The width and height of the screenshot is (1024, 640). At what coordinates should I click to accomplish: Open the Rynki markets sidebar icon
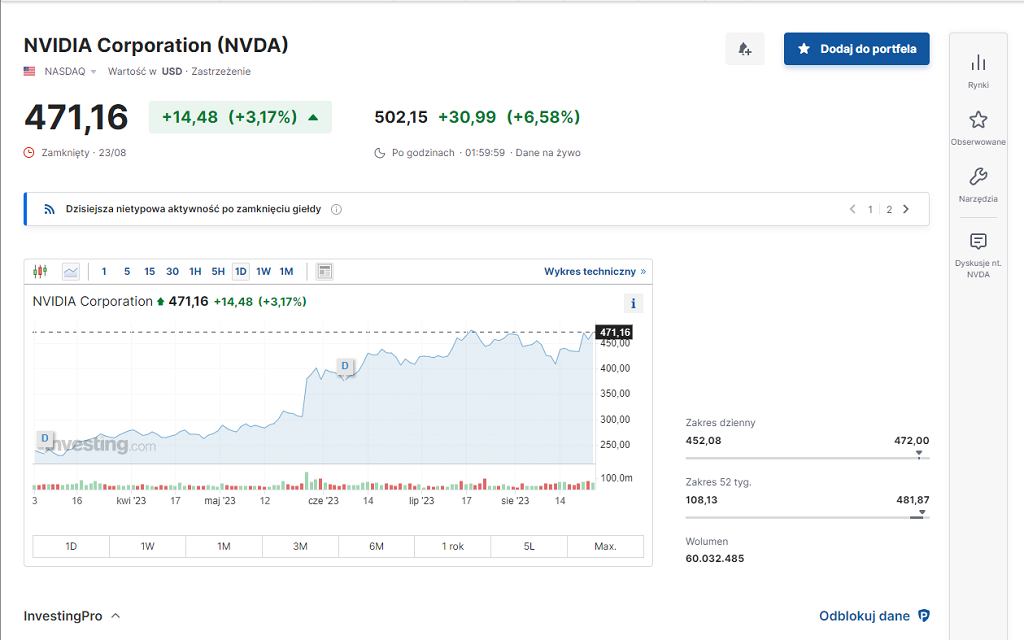pyautogui.click(x=978, y=63)
